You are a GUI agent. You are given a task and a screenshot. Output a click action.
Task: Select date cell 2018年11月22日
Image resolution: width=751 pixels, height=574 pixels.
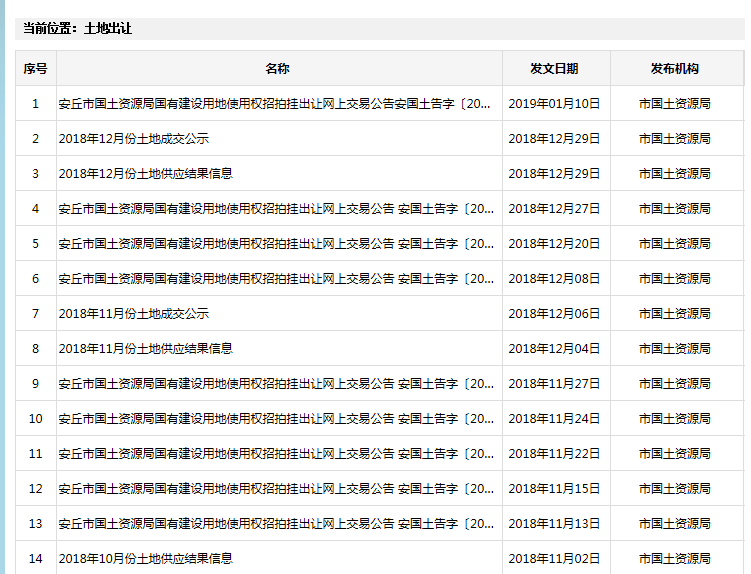[x=554, y=453]
